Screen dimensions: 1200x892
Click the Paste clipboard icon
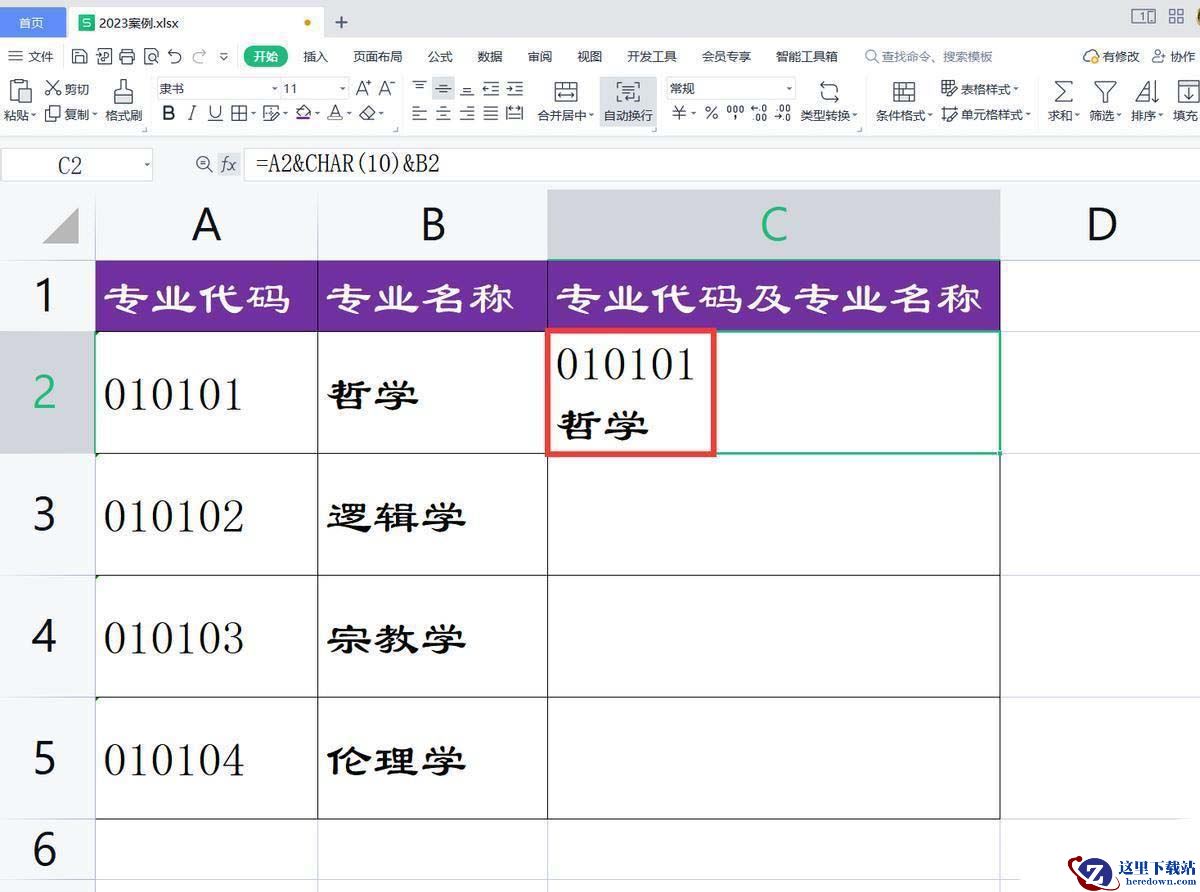pyautogui.click(x=19, y=91)
